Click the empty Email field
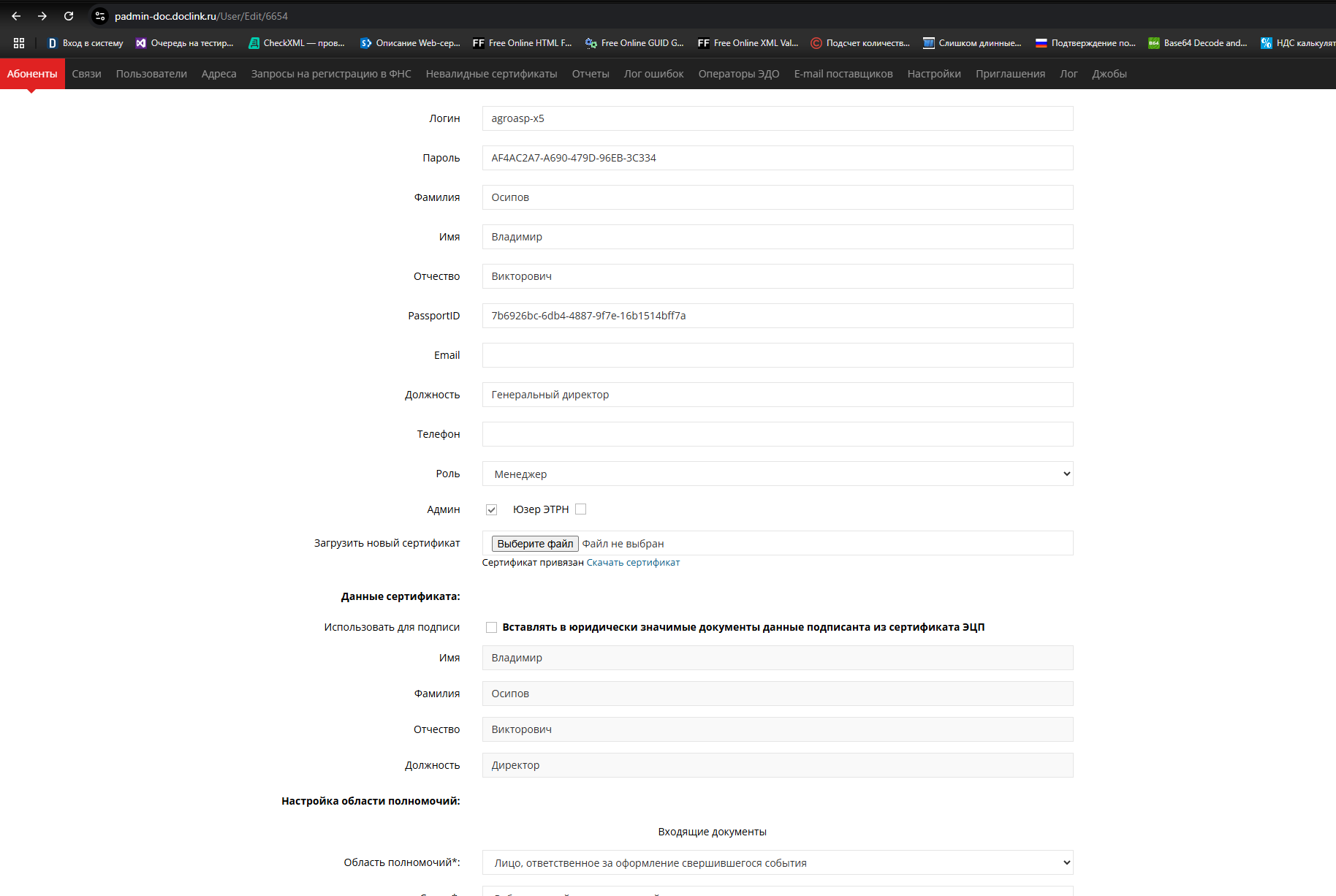The height and width of the screenshot is (896, 1336). (778, 355)
